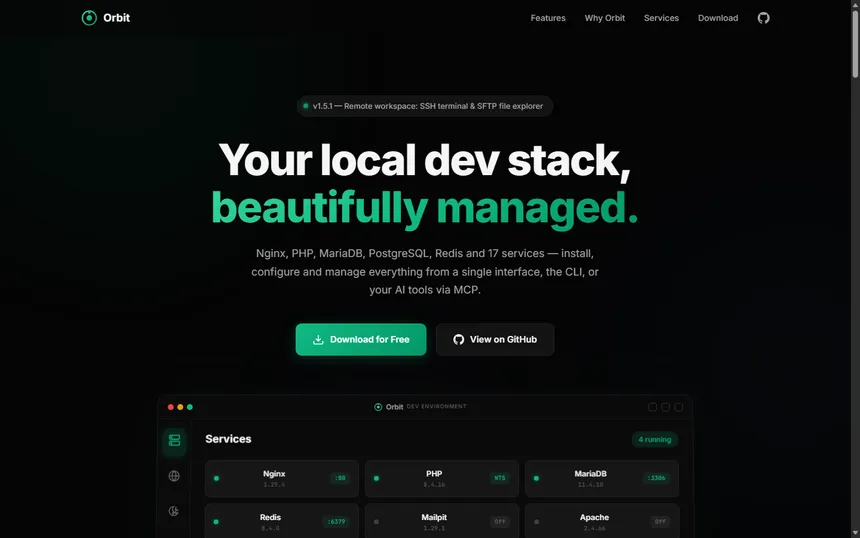This screenshot has height=538, width=860.
Task: Click the GitHub icon in View on GitHub button
Action: 459,339
